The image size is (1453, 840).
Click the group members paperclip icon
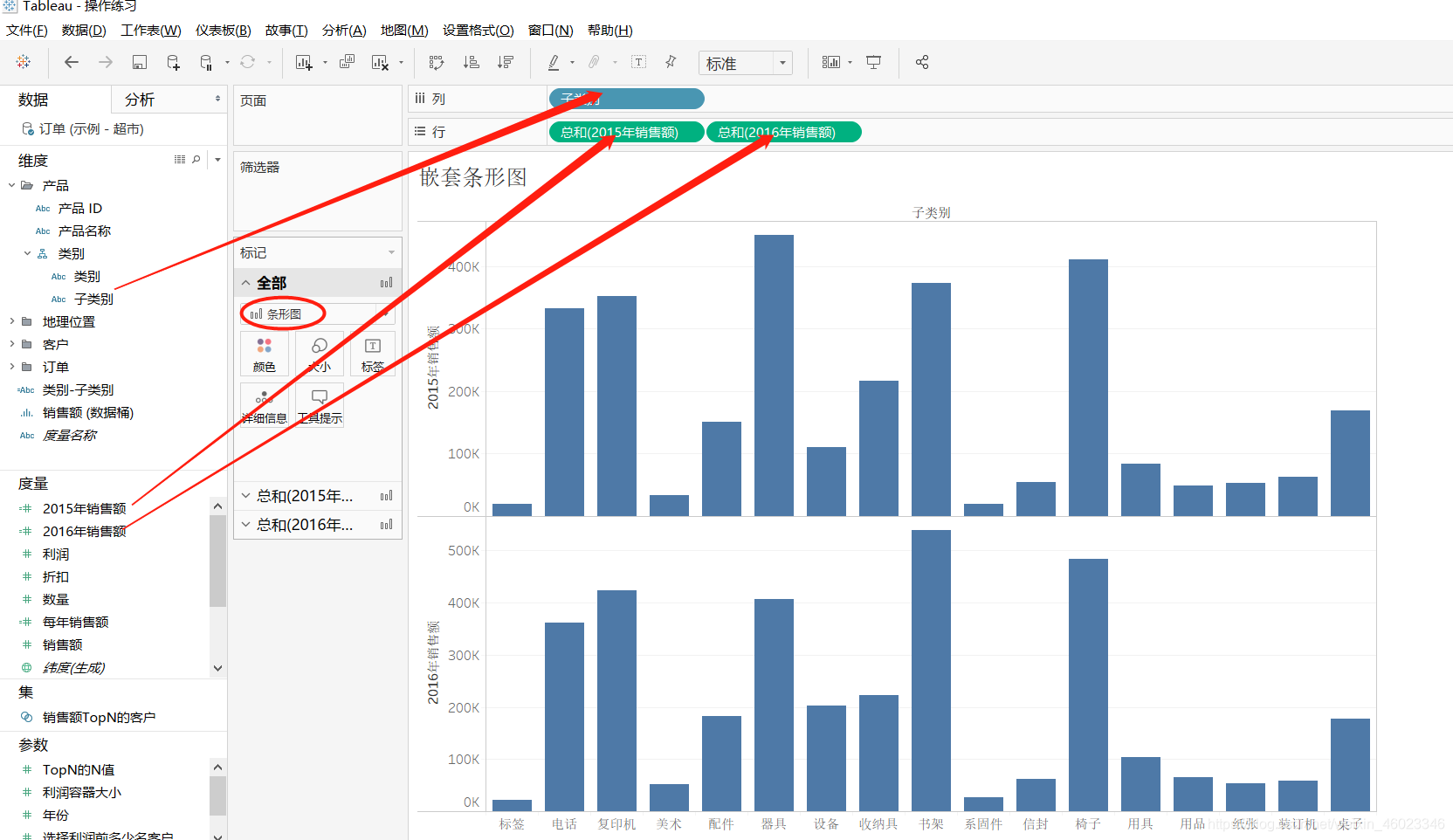point(594,62)
